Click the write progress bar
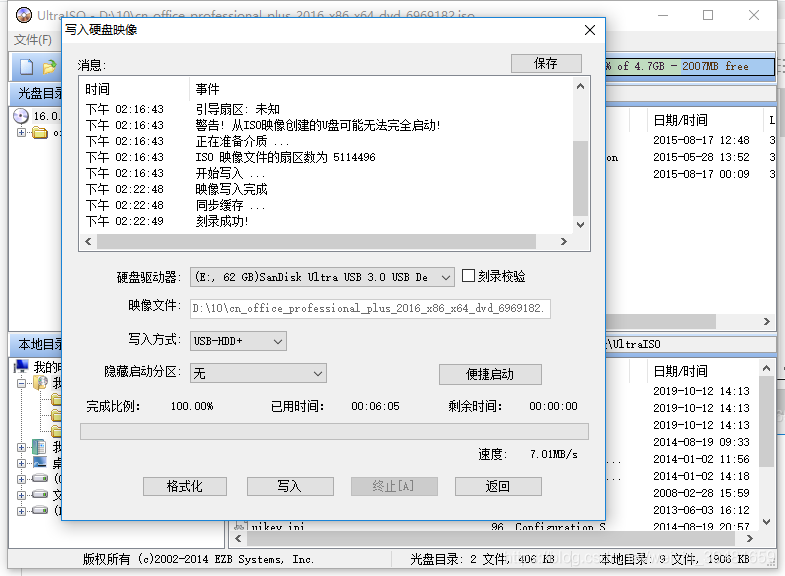The width and height of the screenshot is (785, 576). point(334,431)
